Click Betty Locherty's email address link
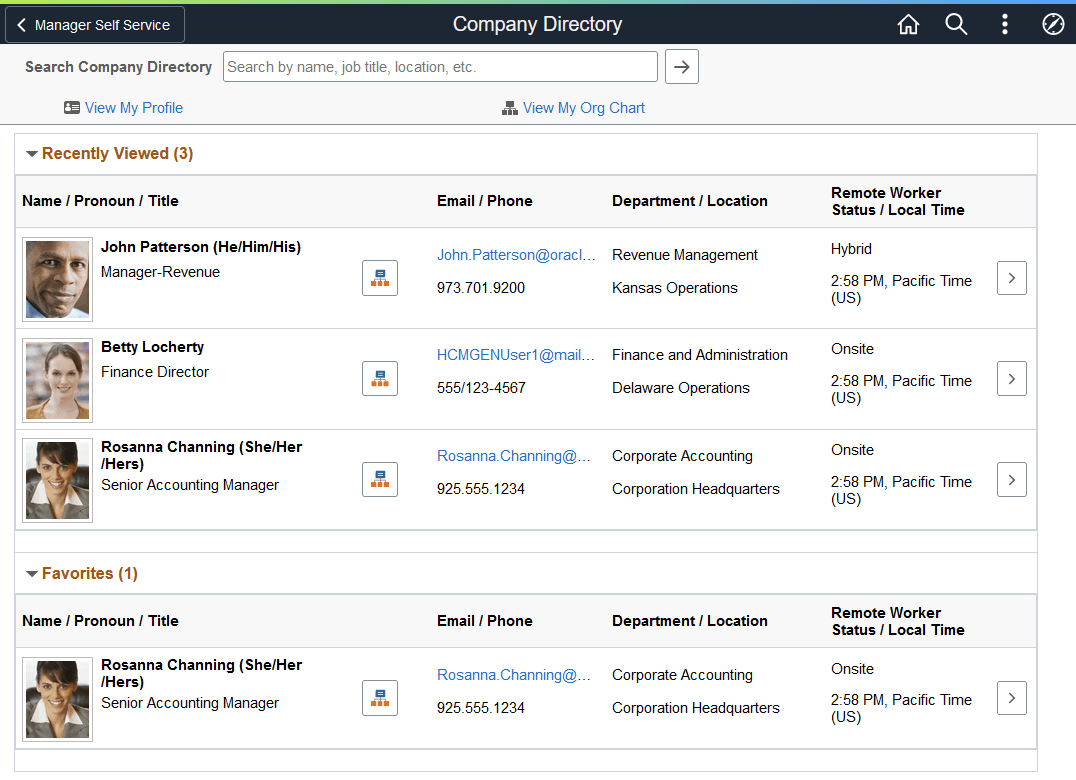Viewport: 1076px width, 780px height. click(x=516, y=355)
